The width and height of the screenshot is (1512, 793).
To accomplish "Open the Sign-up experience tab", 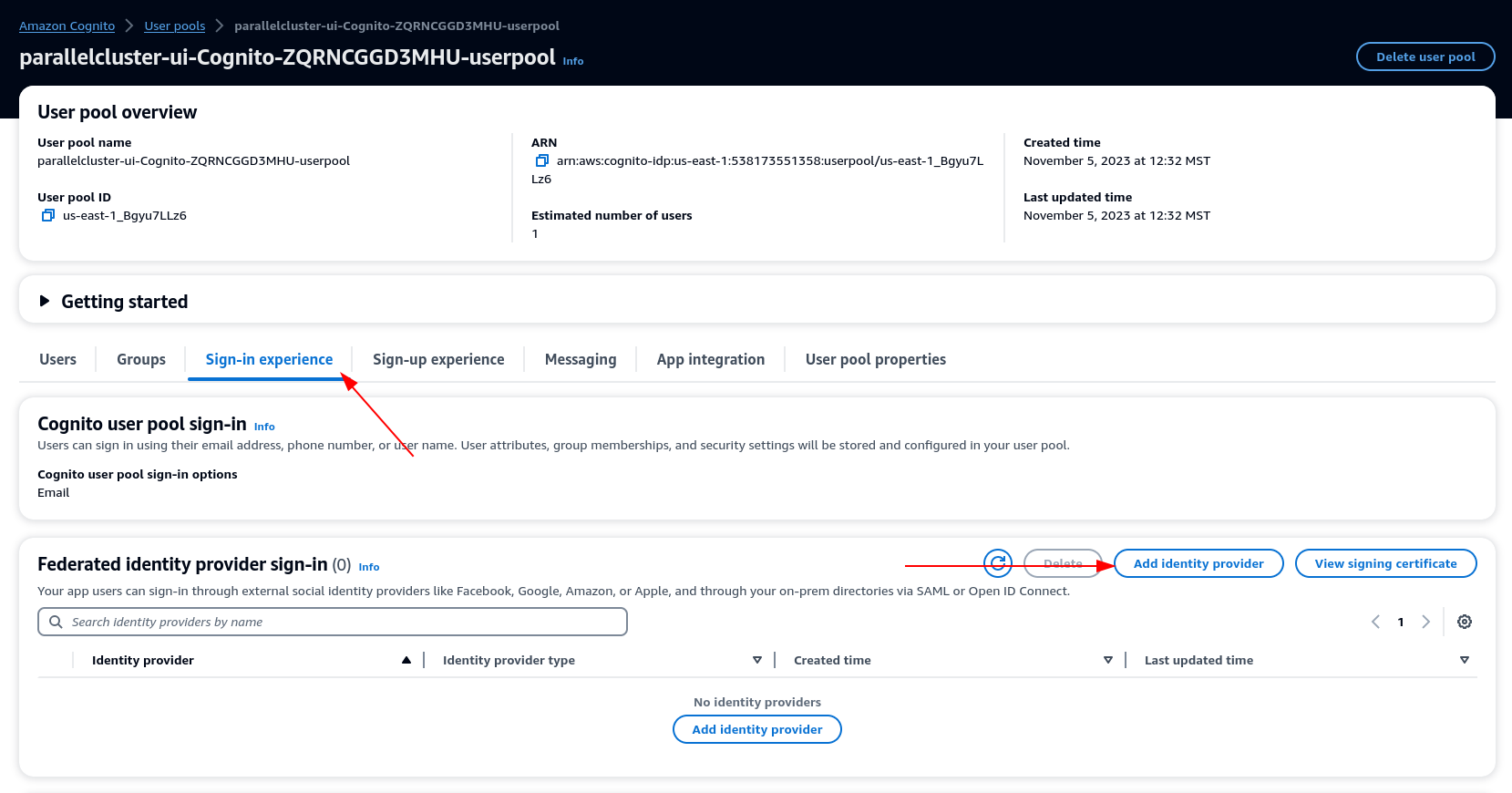I will pyautogui.click(x=437, y=359).
